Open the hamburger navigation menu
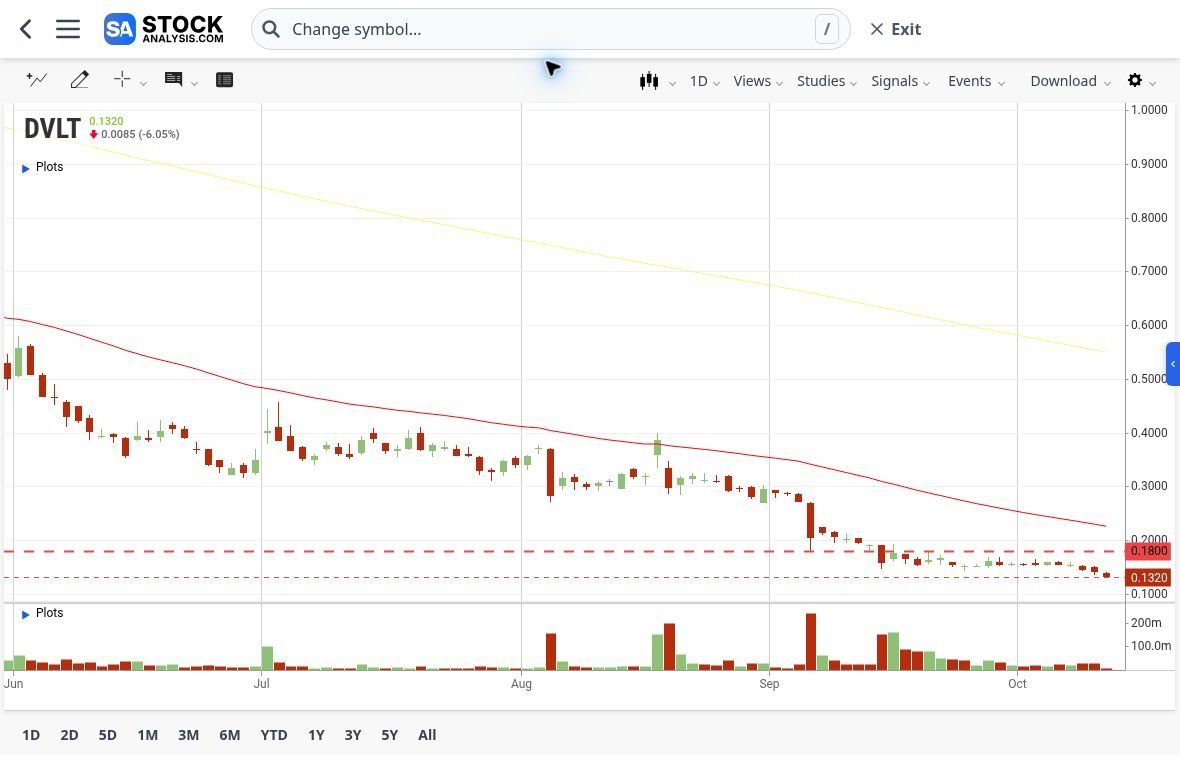This screenshot has width=1180, height=757. click(x=68, y=29)
